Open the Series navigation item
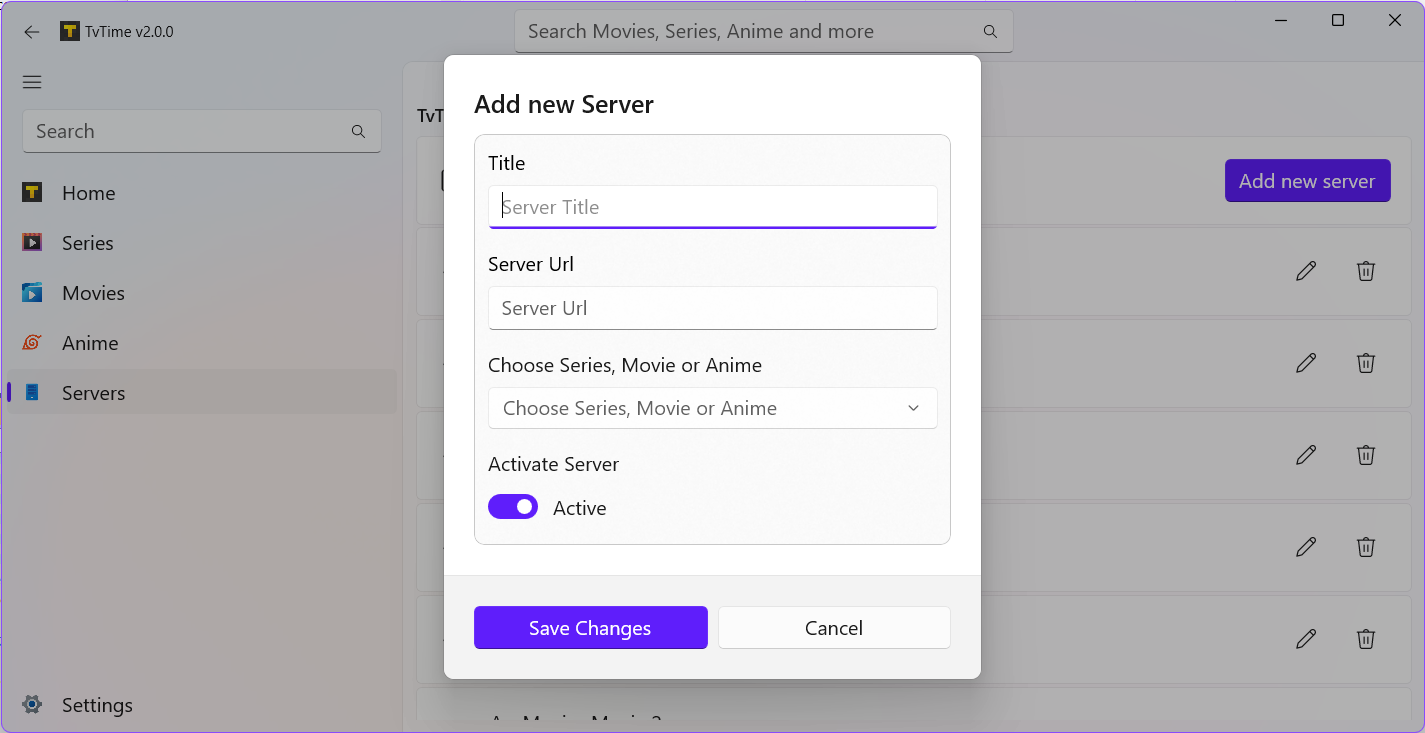The width and height of the screenshot is (1425, 733). point(202,243)
